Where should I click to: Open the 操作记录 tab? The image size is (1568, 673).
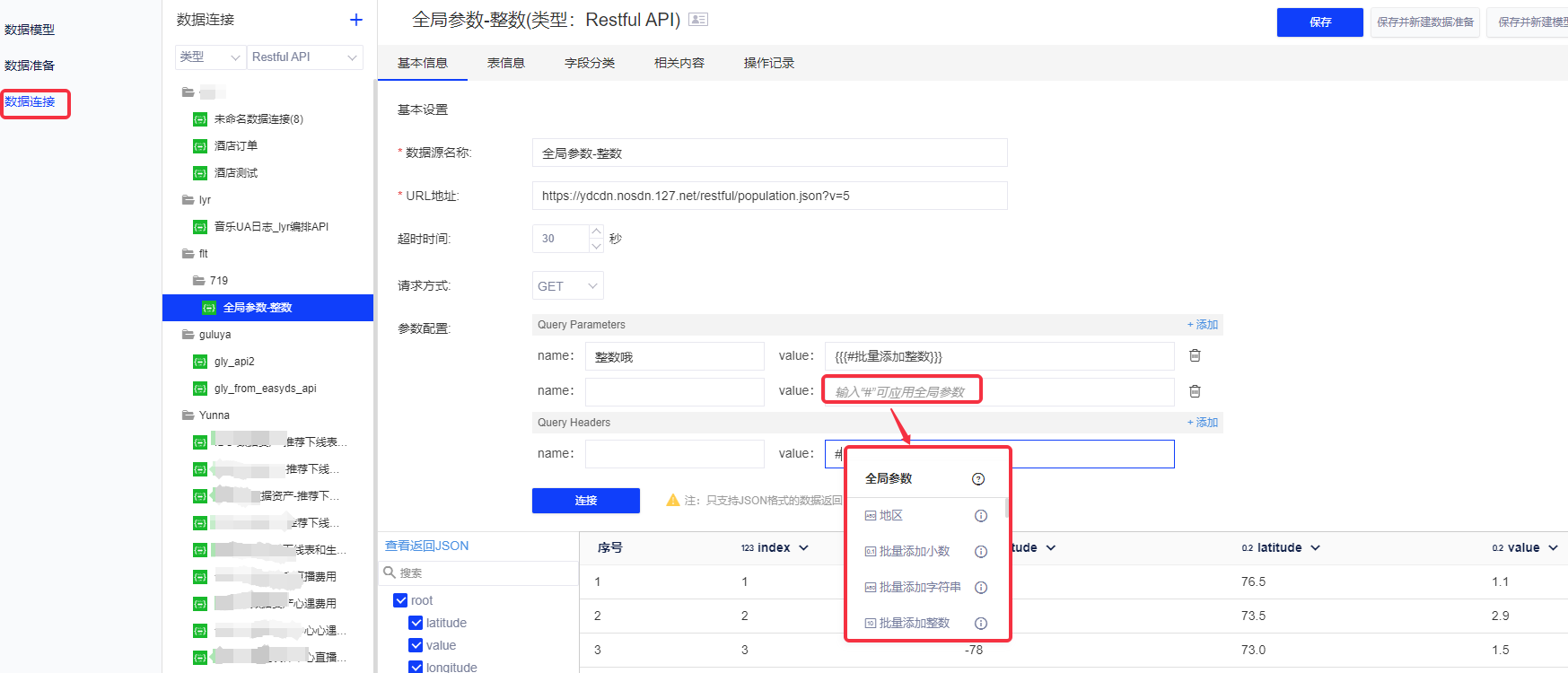coord(768,63)
